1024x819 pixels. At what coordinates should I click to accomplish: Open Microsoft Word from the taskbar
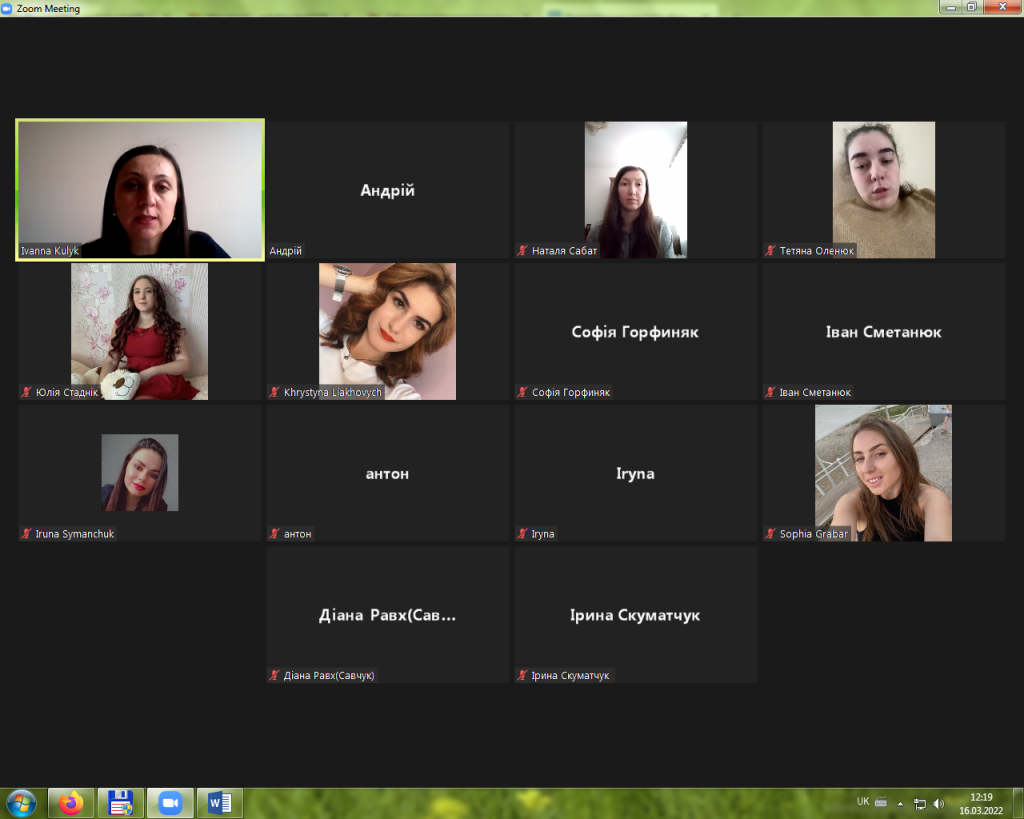coord(219,803)
